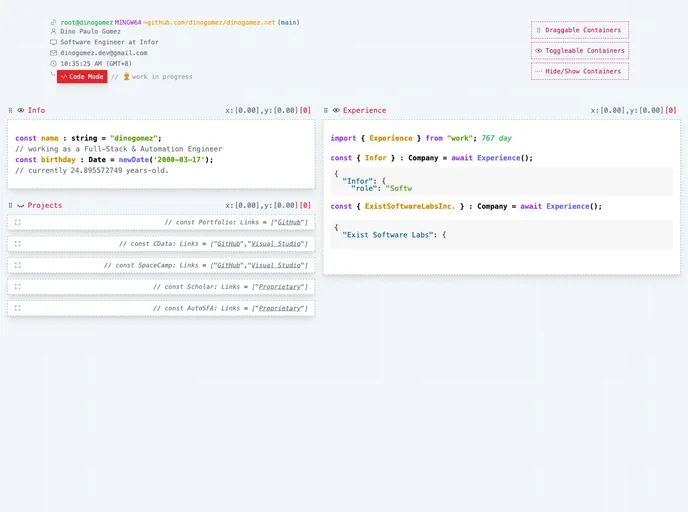Click the envelope icon beside email address
The image size is (688, 512).
(54, 53)
